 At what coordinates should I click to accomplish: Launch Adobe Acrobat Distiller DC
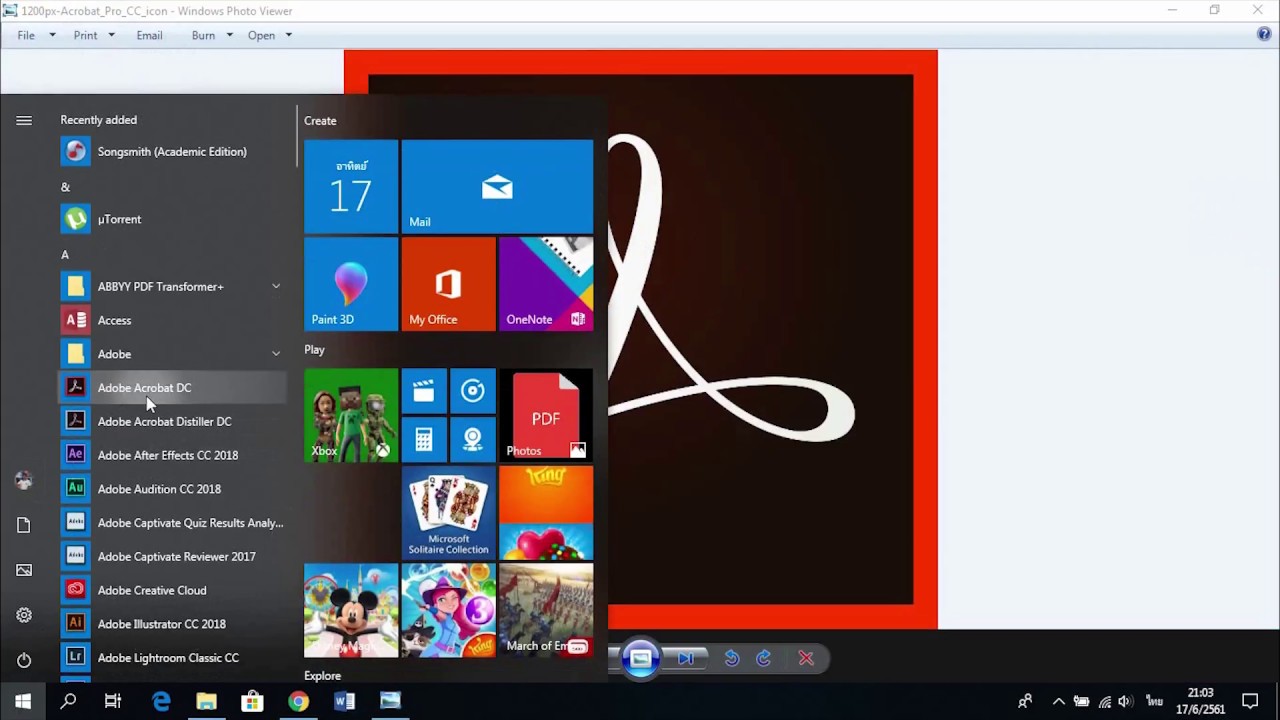(x=172, y=421)
